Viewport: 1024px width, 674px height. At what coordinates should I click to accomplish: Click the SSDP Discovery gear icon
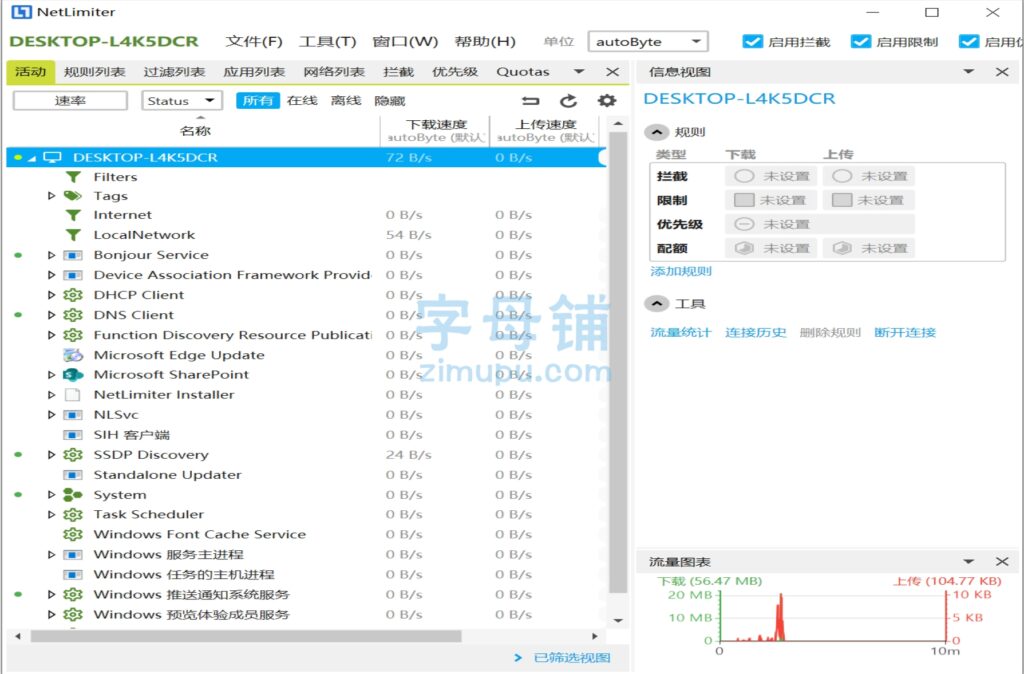(72, 455)
